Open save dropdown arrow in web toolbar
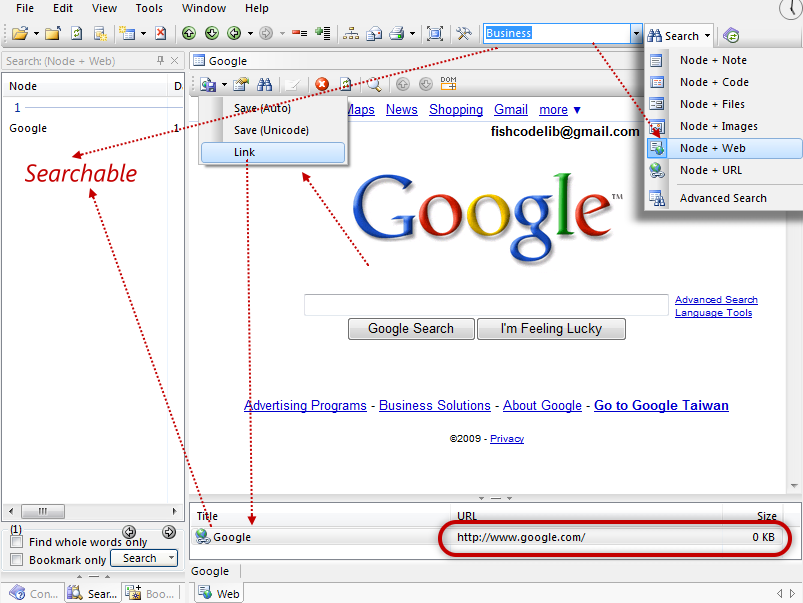The width and height of the screenshot is (803, 603). click(x=224, y=85)
